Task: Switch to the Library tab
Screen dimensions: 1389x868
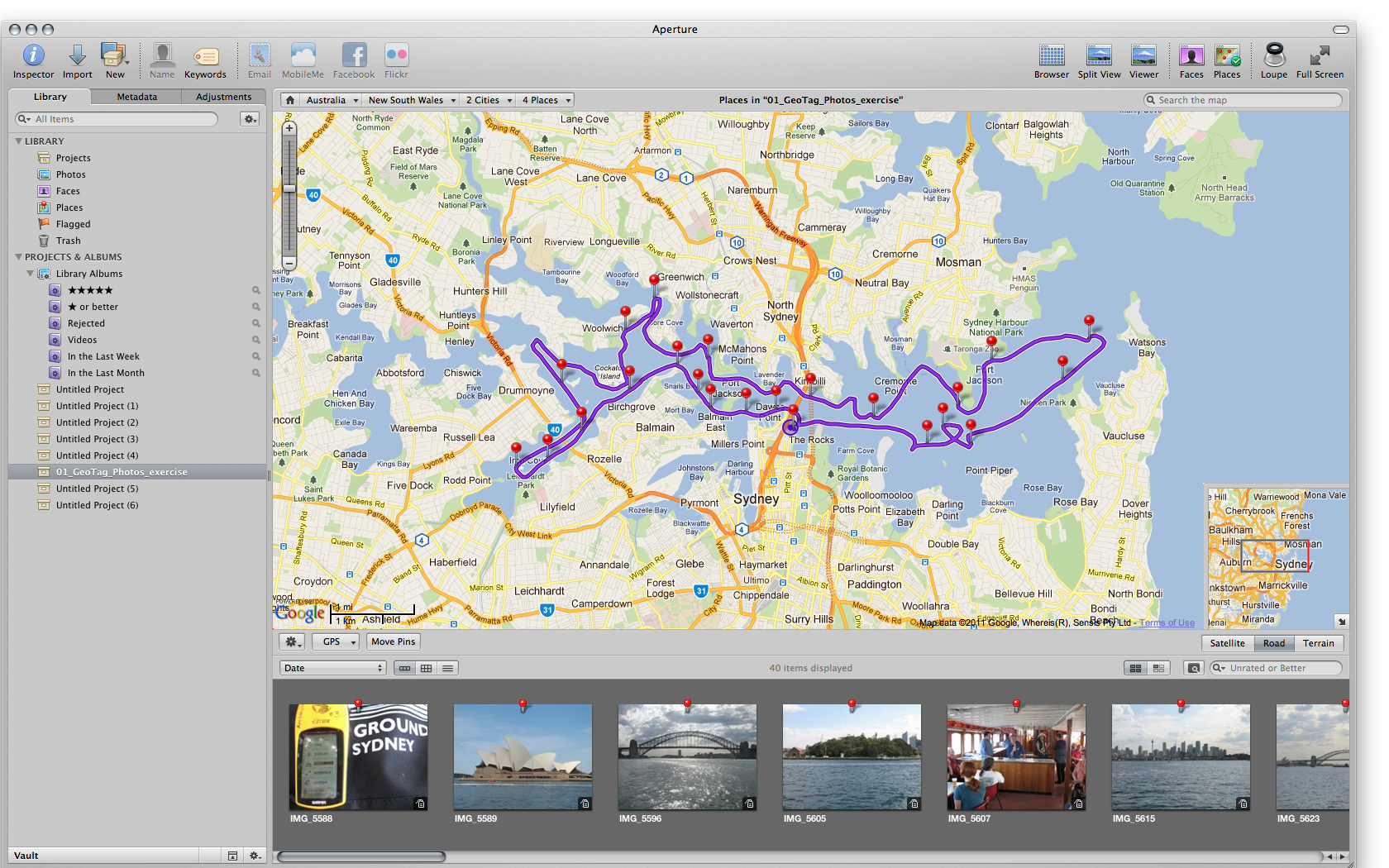Action: 50,97
